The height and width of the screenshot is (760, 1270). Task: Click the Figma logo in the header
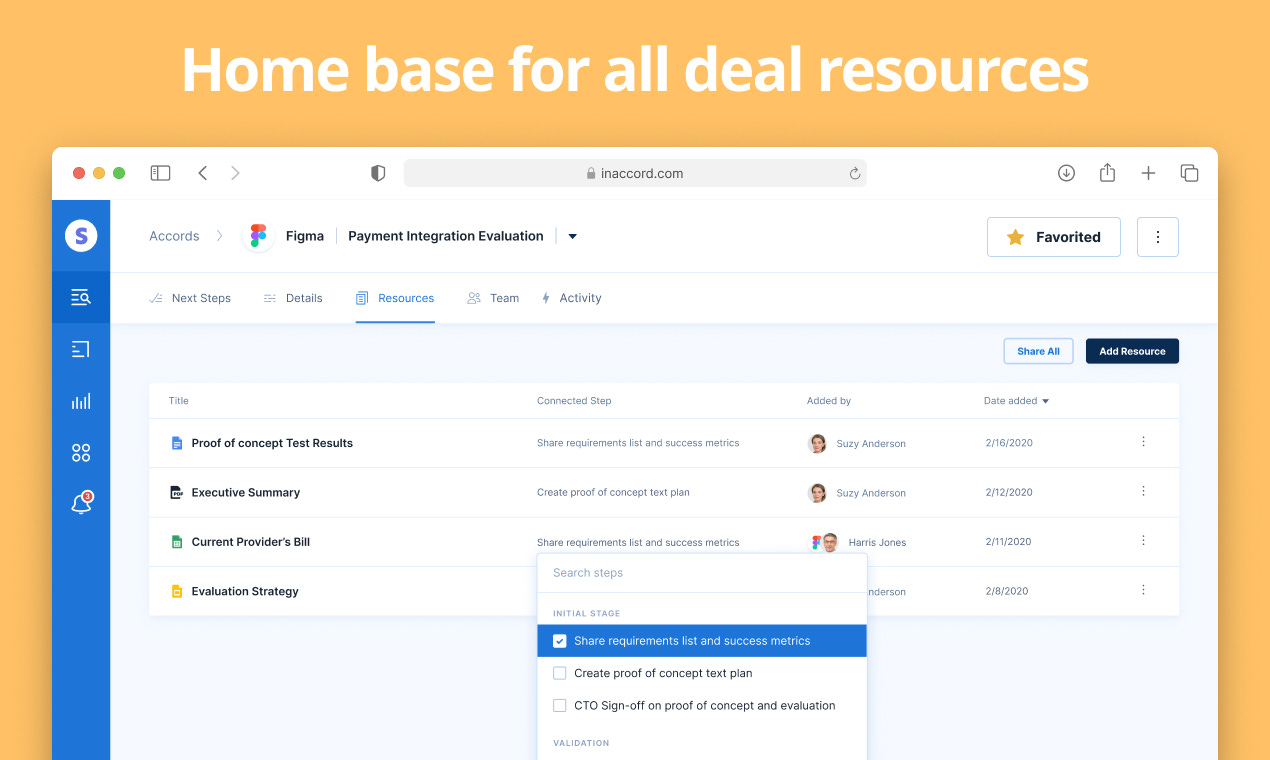click(259, 236)
